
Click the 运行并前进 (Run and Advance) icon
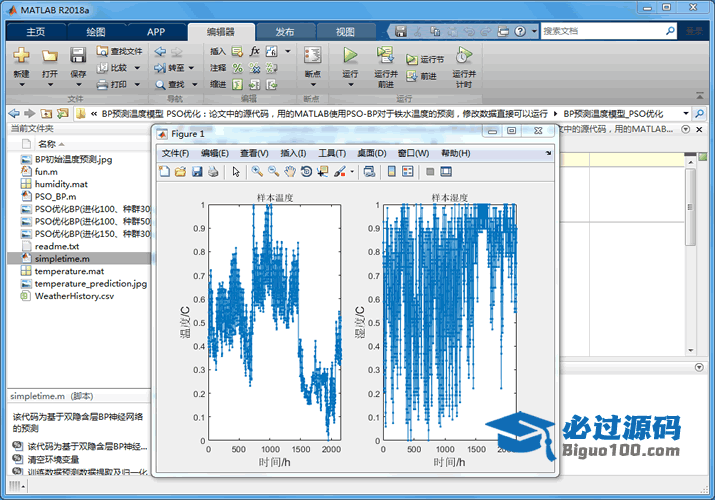(x=386, y=55)
